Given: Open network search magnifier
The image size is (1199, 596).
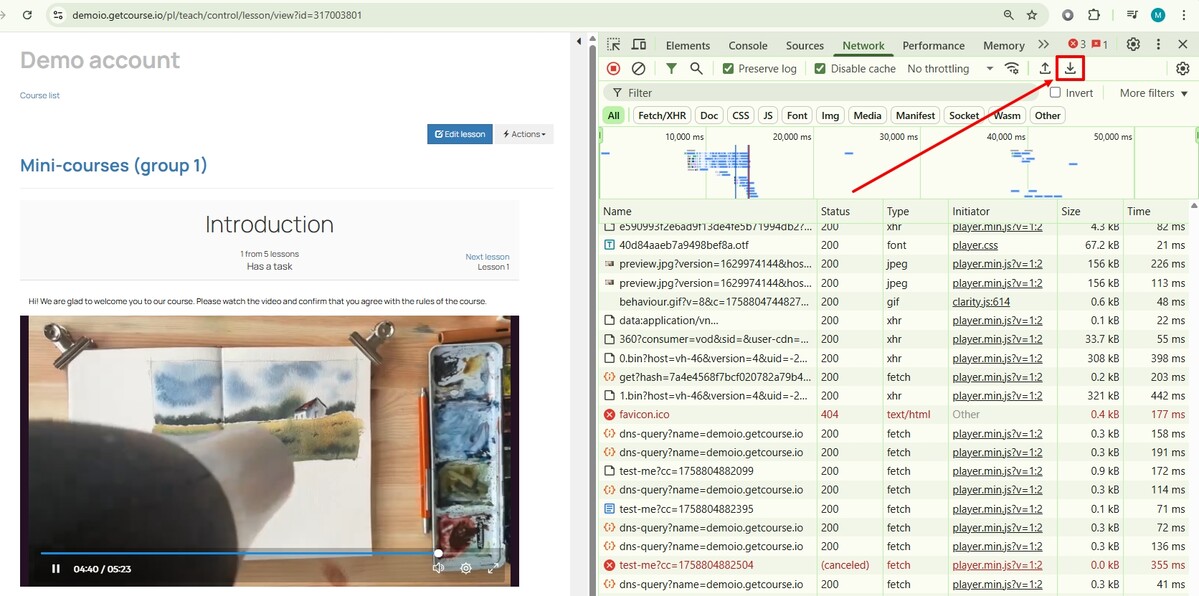Looking at the screenshot, I should [696, 68].
